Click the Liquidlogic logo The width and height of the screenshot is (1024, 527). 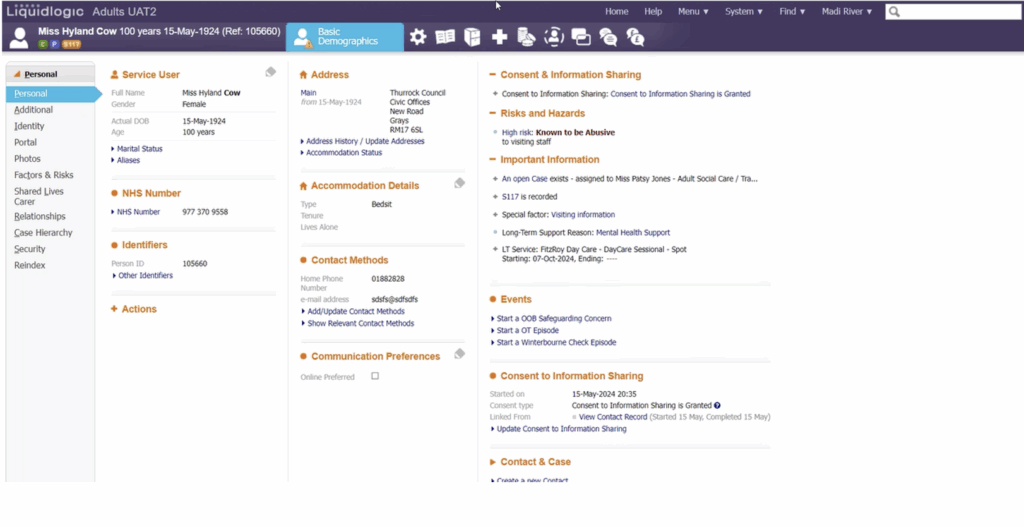pyautogui.click(x=45, y=11)
